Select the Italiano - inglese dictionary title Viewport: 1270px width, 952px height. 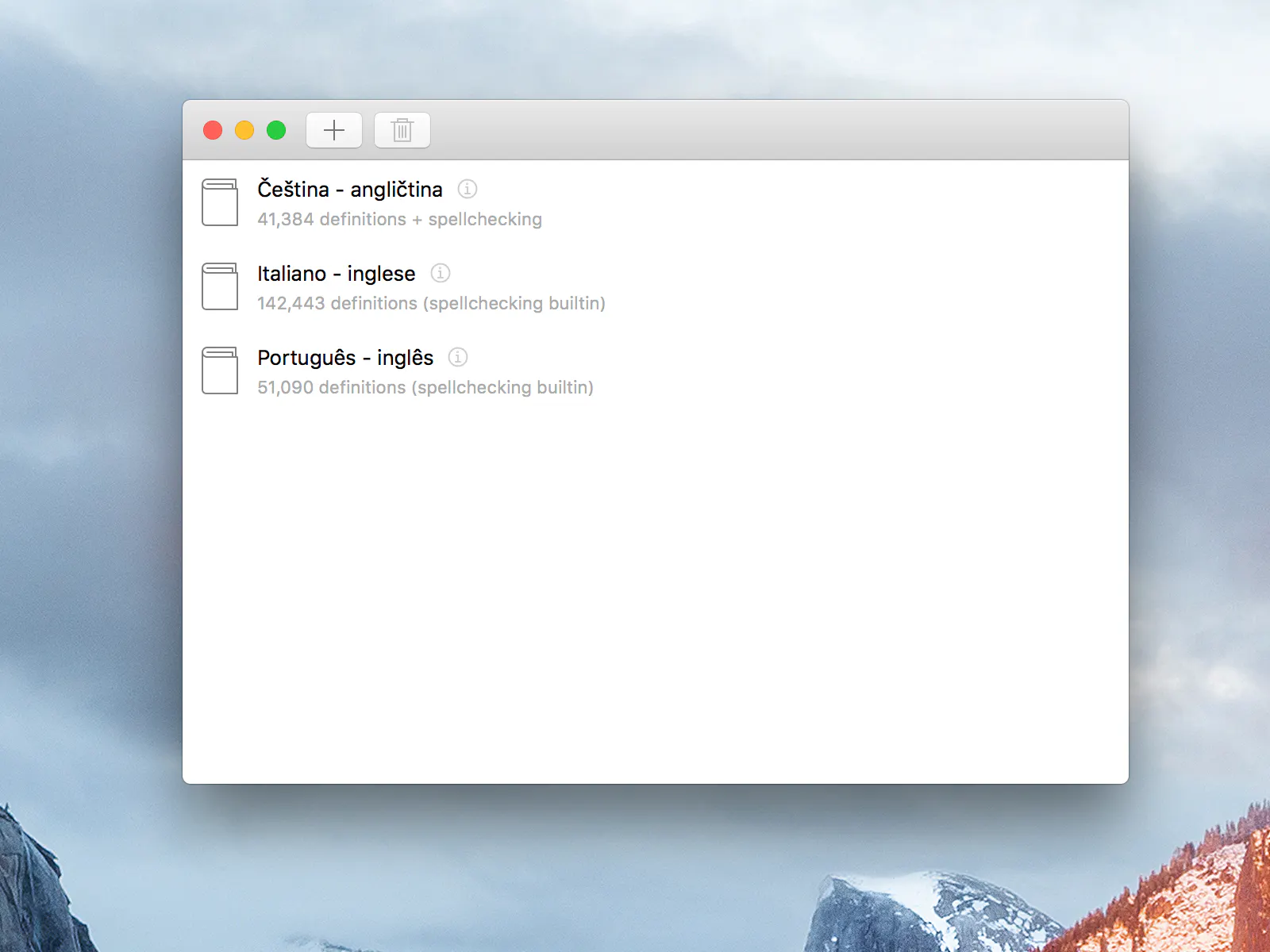[x=337, y=274]
